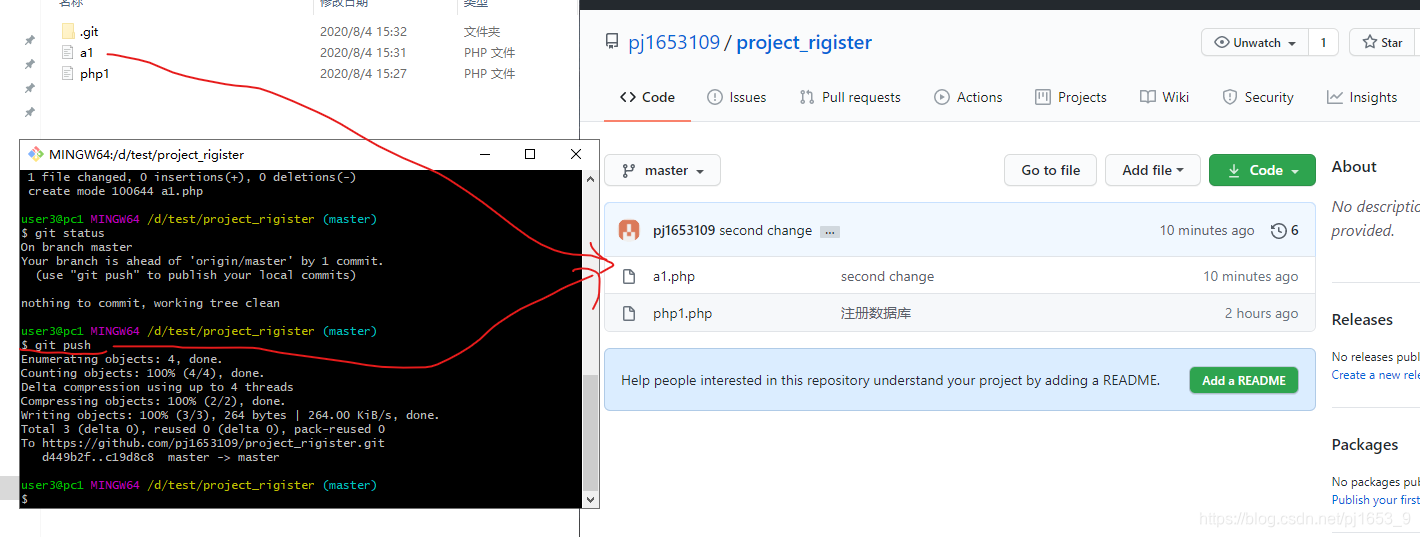Open the Add file dropdown
This screenshot has height=537, width=1420.
[1152, 170]
